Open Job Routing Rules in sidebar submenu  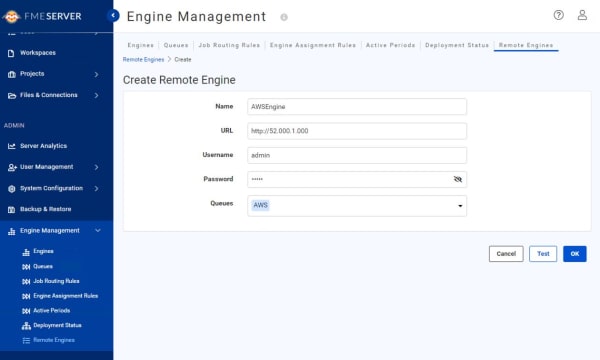pyautogui.click(x=56, y=281)
